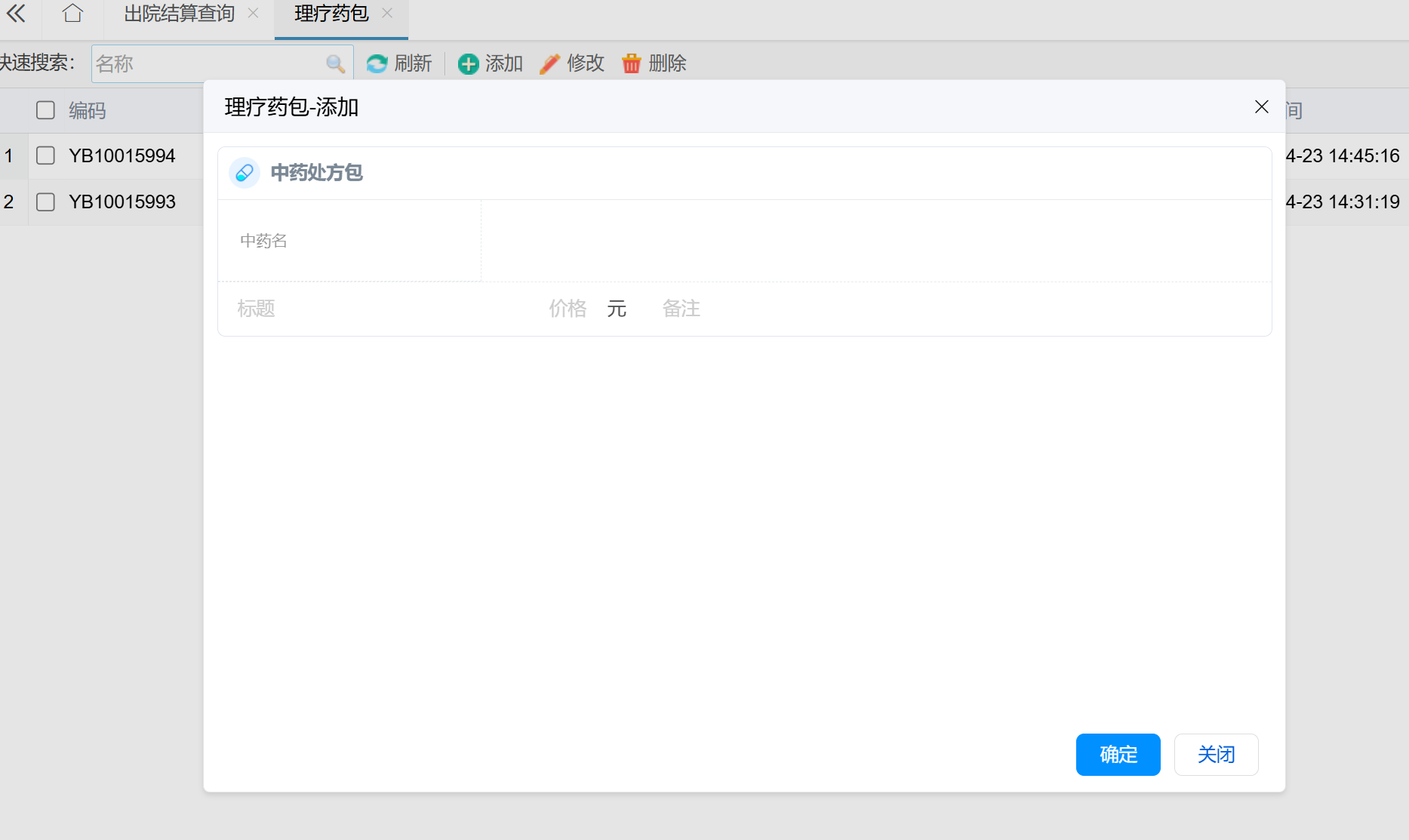Focus the 名称 quick search box

(208, 64)
